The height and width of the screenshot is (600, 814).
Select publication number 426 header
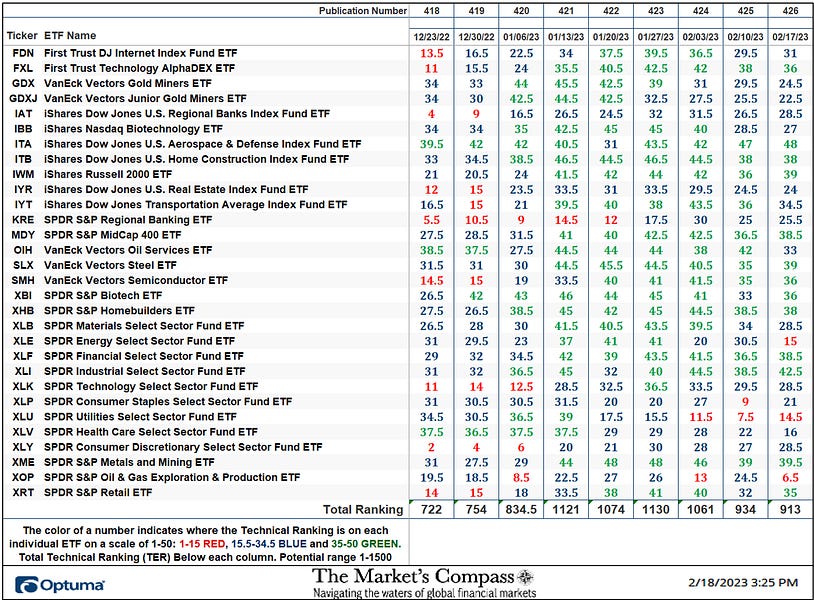tap(790, 10)
